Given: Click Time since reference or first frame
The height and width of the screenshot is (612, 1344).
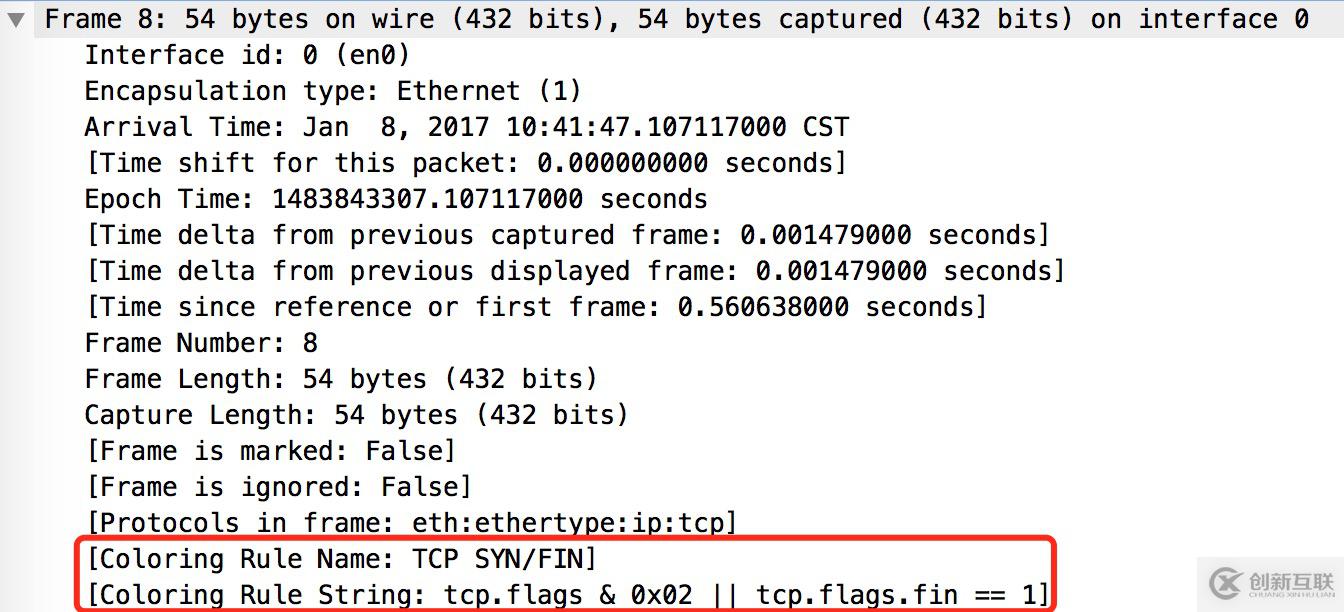Looking at the screenshot, I should pyautogui.click(x=535, y=307).
